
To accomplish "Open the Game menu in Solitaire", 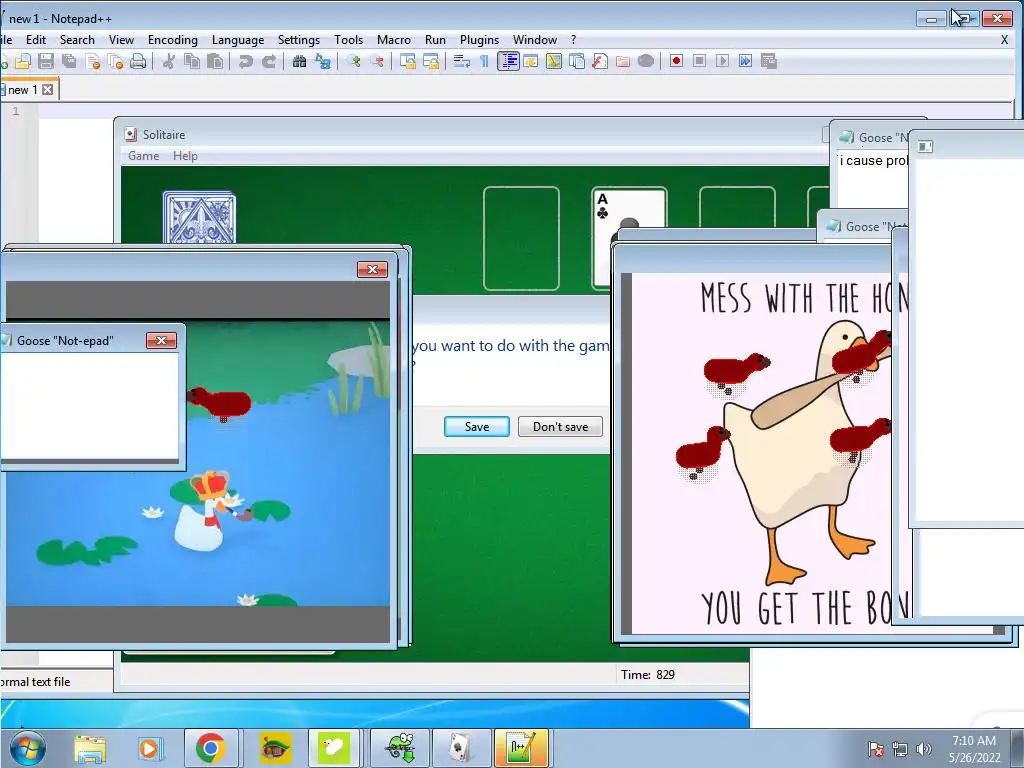I will 144,155.
